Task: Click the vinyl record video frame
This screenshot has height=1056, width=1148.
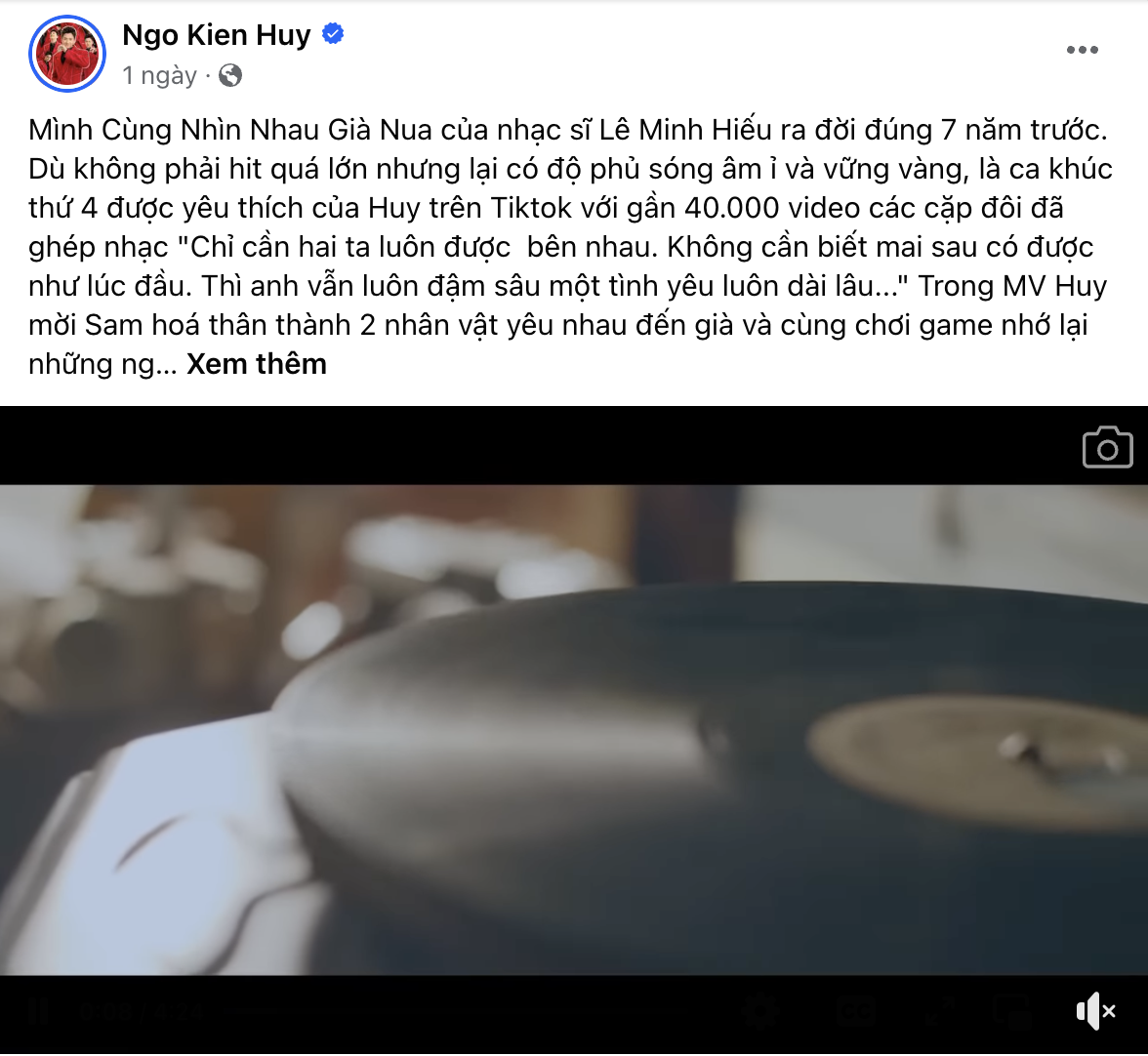Action: click(574, 730)
